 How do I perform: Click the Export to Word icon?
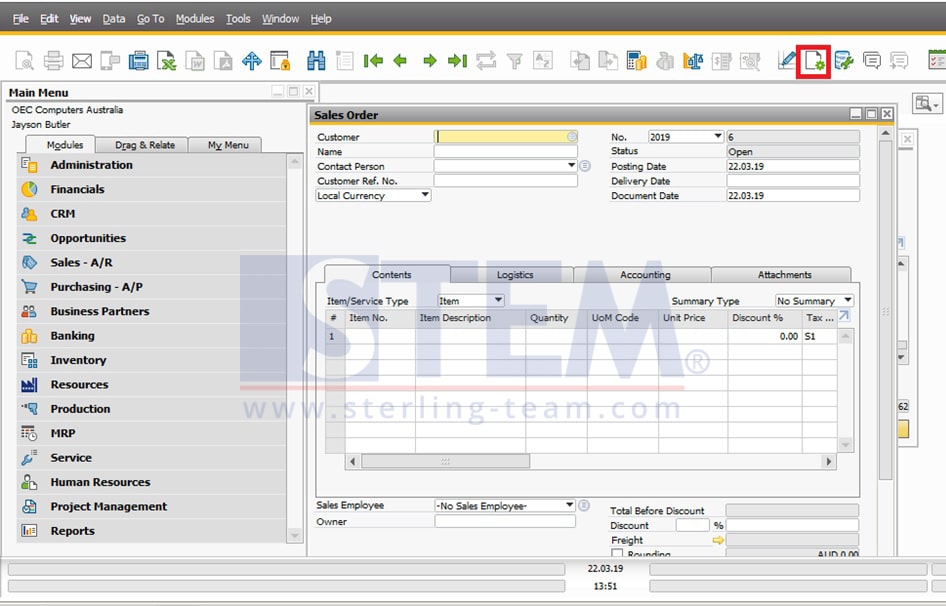(x=195, y=60)
